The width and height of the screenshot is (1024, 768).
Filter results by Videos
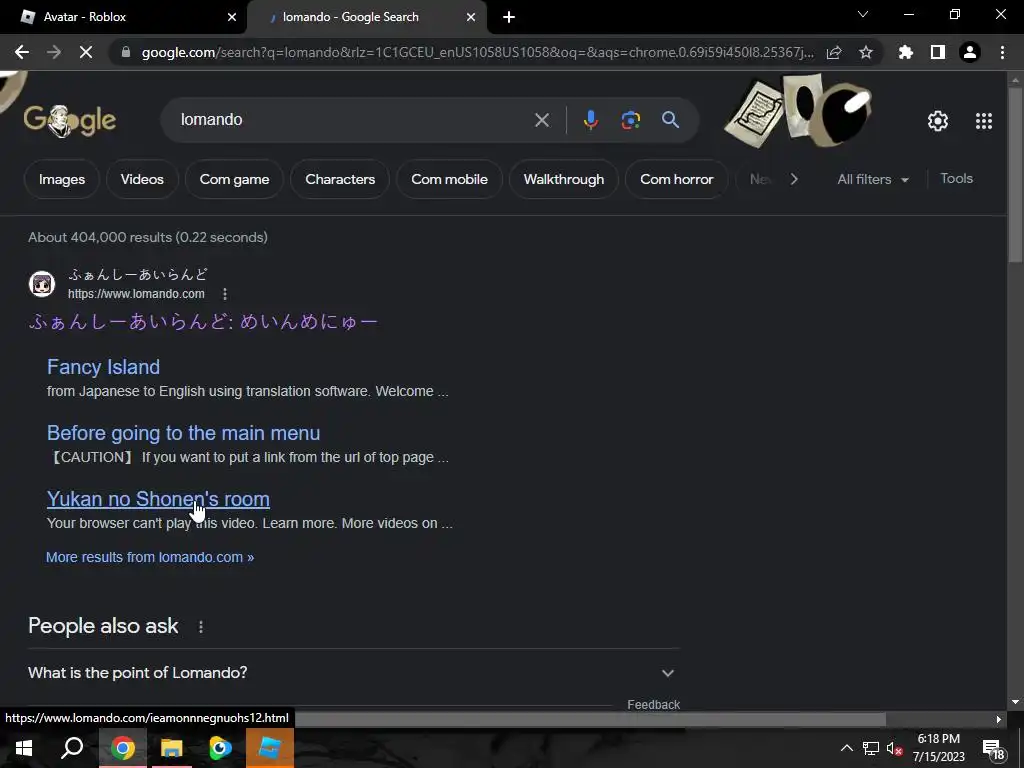(142, 179)
